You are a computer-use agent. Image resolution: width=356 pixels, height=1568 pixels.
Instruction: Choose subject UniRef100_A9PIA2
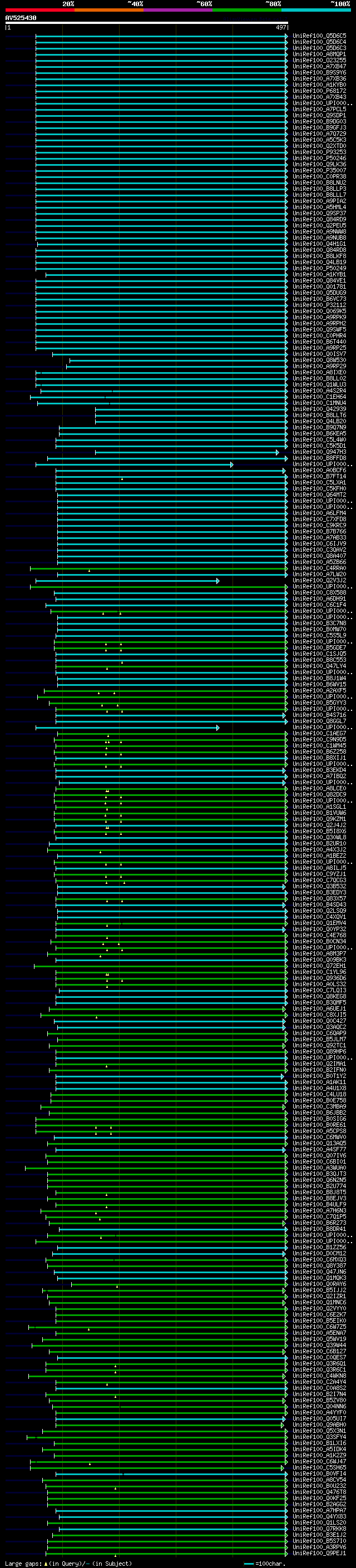click(x=319, y=201)
